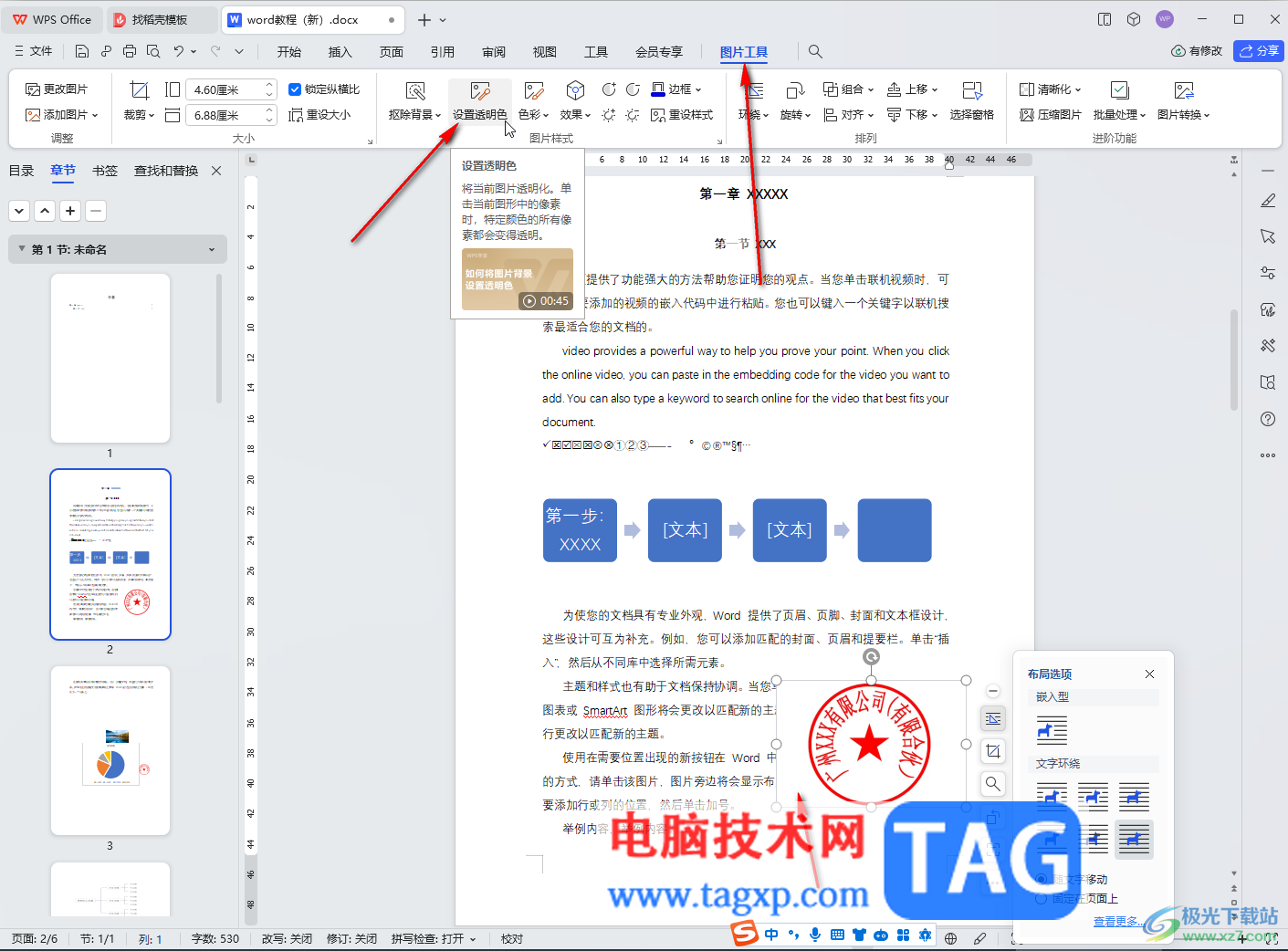Open the Find and Replace (查找和替换) panel
Viewport: 1288px width, 951px height.
(x=166, y=171)
